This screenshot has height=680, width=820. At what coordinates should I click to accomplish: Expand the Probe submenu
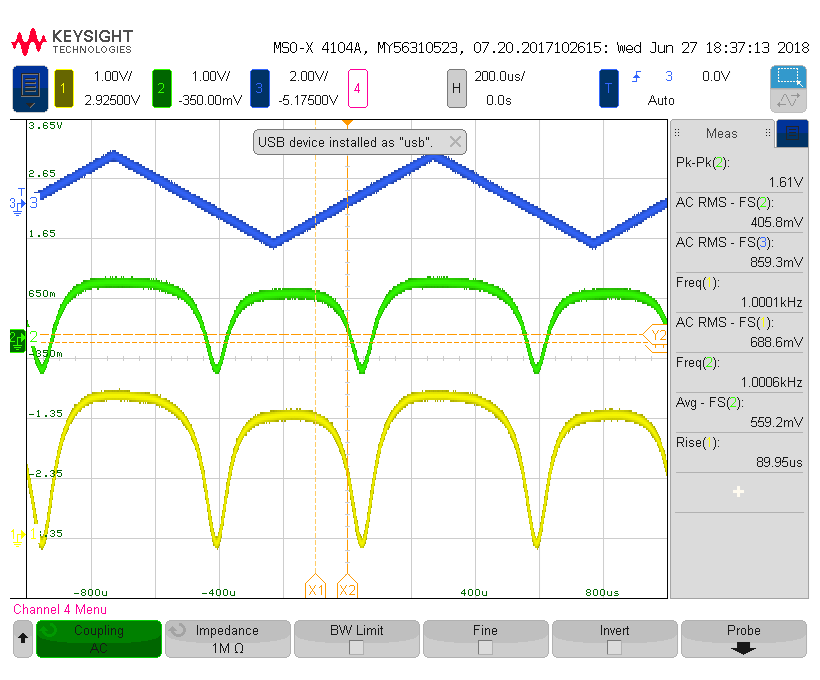click(x=743, y=638)
